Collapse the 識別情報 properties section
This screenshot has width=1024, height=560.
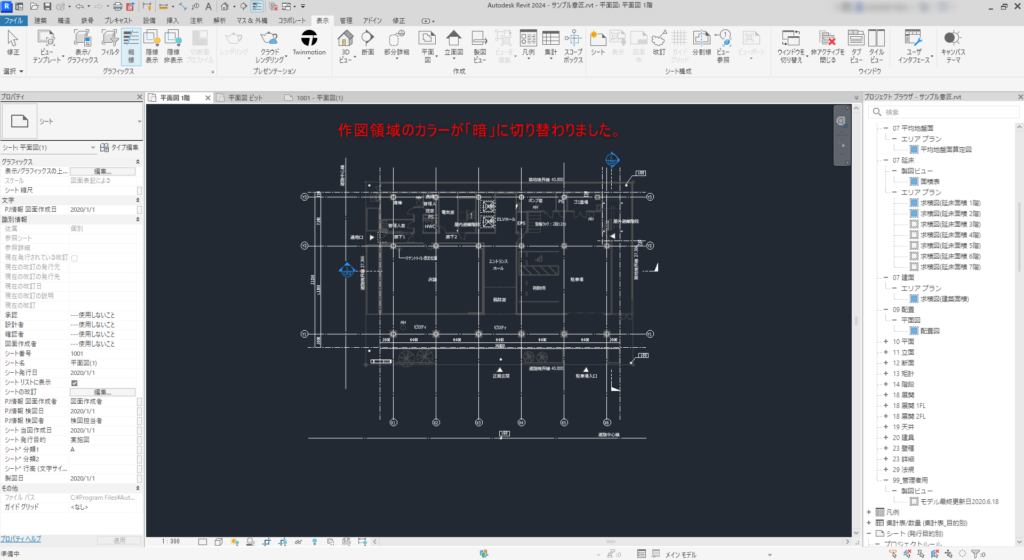pos(138,219)
